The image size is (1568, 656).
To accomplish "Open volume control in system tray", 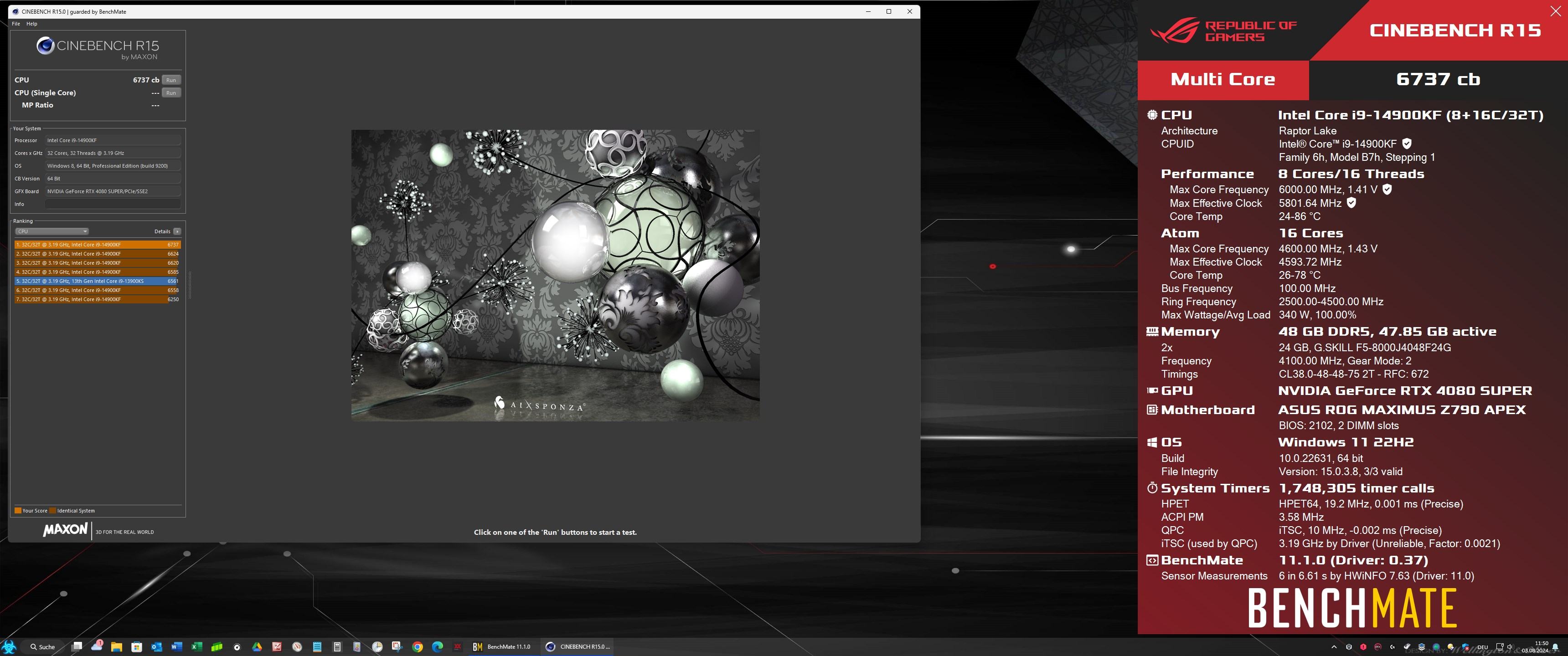I will (1510, 647).
